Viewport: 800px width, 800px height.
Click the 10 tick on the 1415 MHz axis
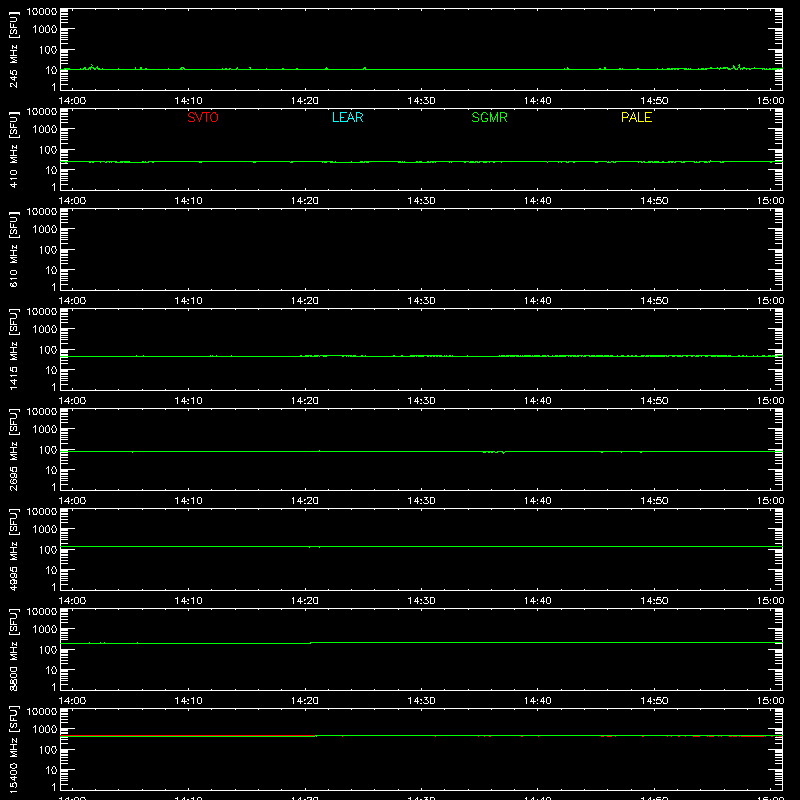tap(51, 370)
